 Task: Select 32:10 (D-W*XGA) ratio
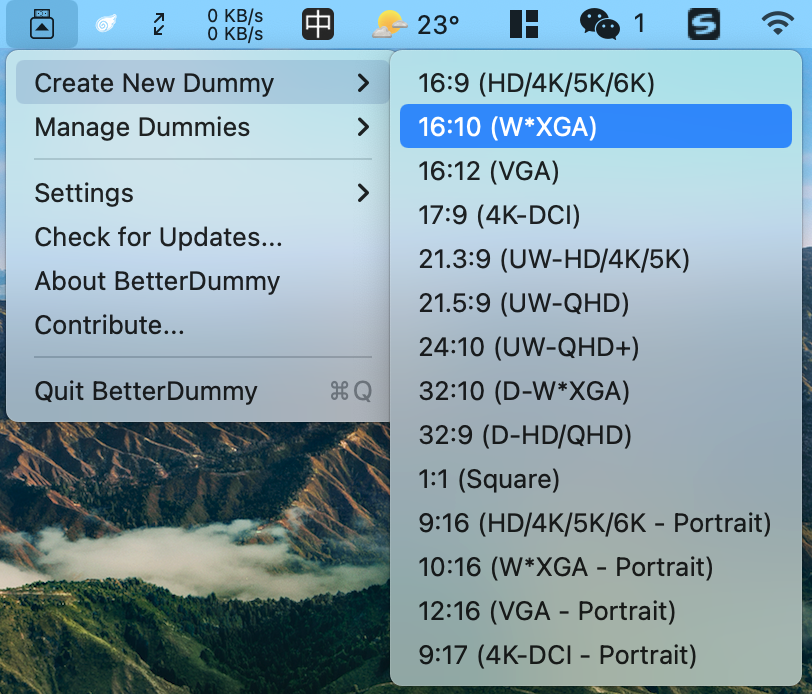[596, 391]
